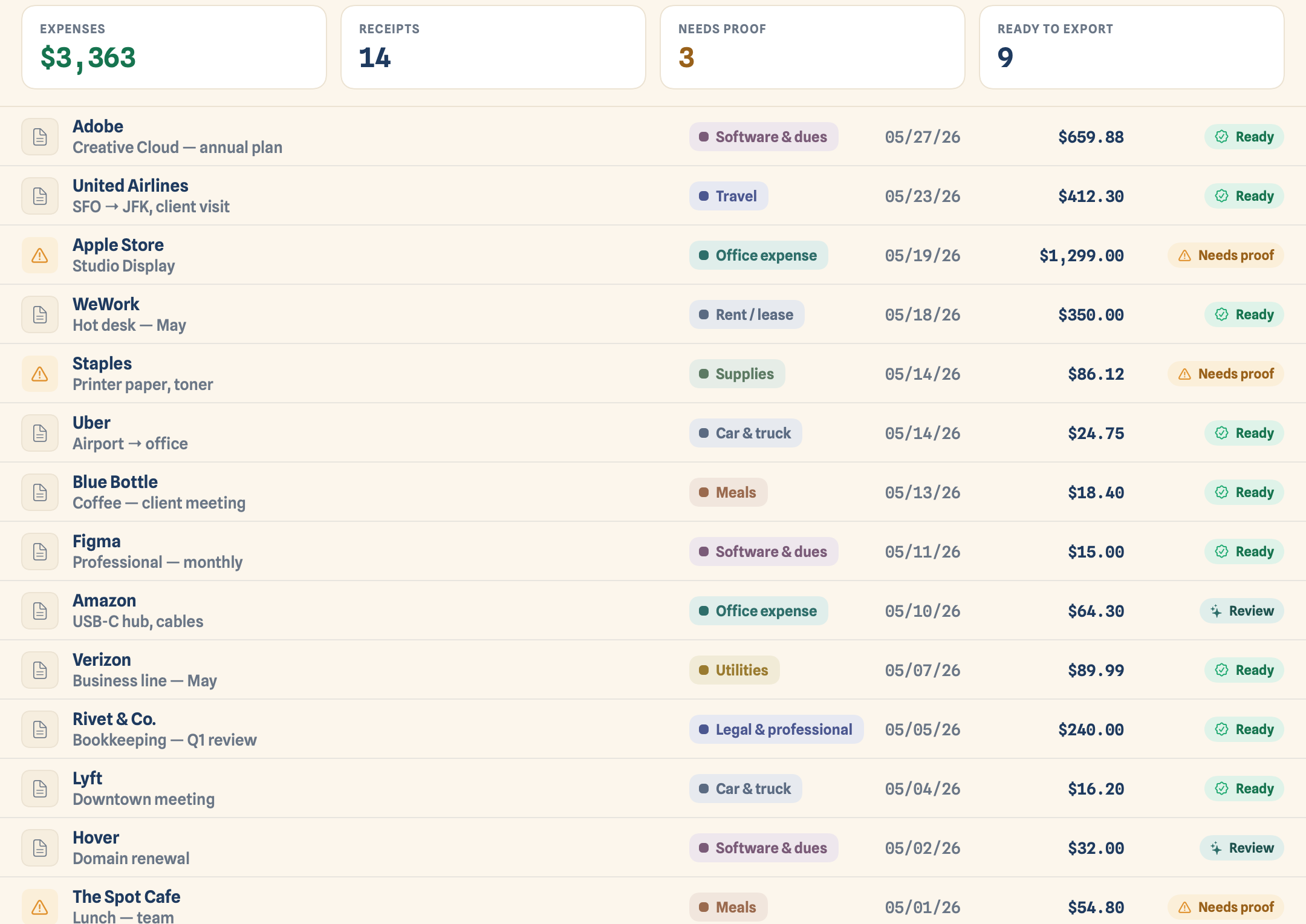Click the $89.99 amount
This screenshot has width=1306, height=924.
click(1096, 671)
